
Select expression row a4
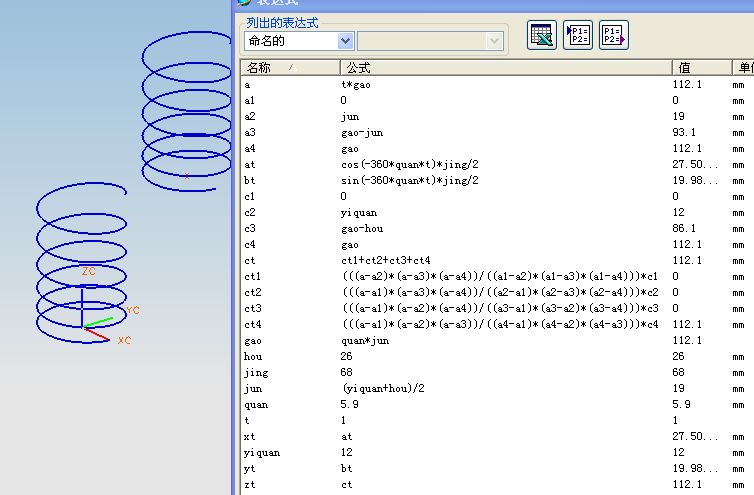click(x=497, y=149)
